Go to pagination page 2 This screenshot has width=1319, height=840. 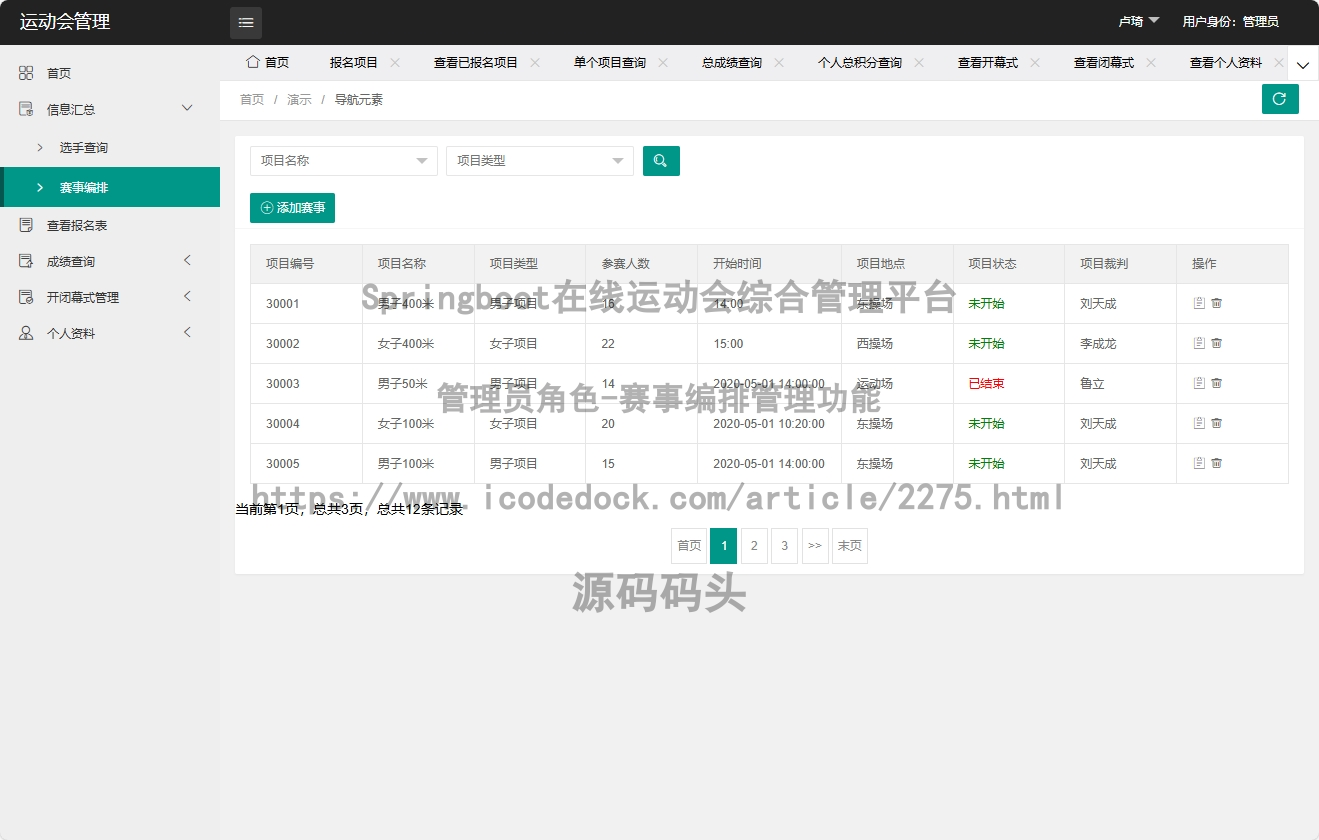click(x=754, y=546)
